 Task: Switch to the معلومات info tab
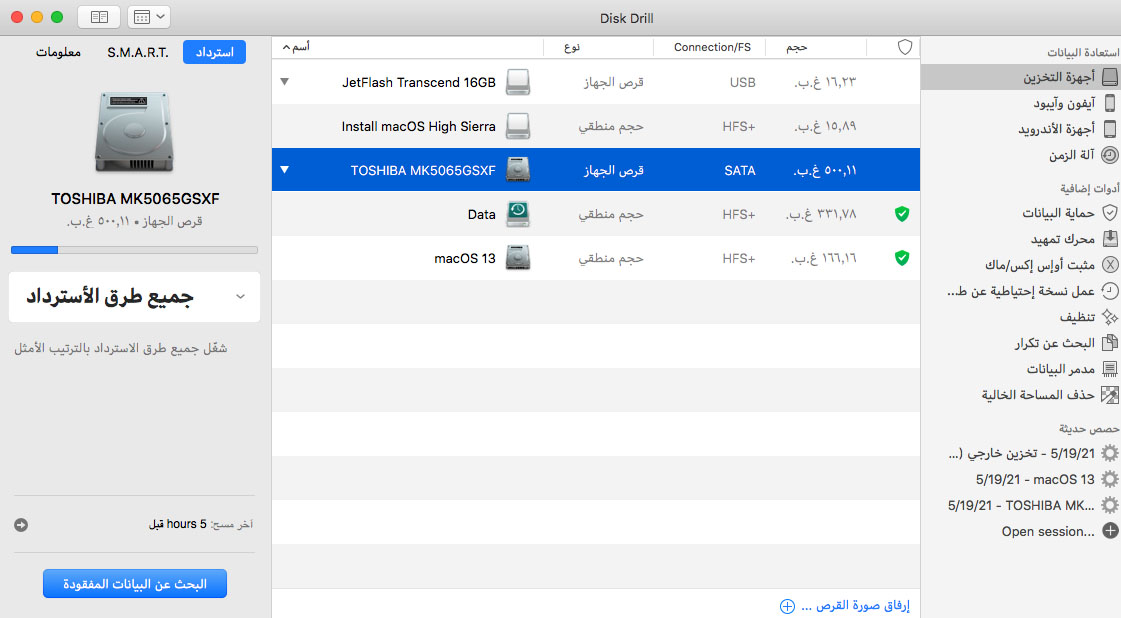click(58, 52)
